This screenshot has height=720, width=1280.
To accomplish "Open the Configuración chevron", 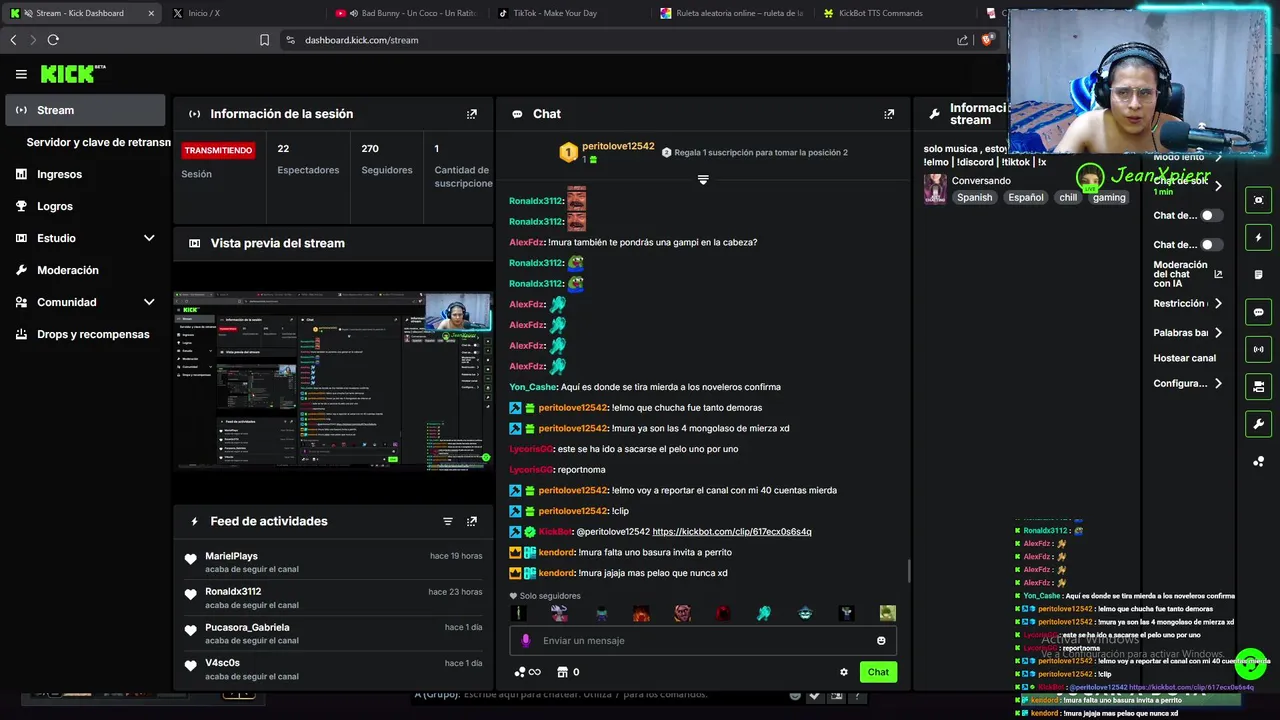I will click(1218, 383).
